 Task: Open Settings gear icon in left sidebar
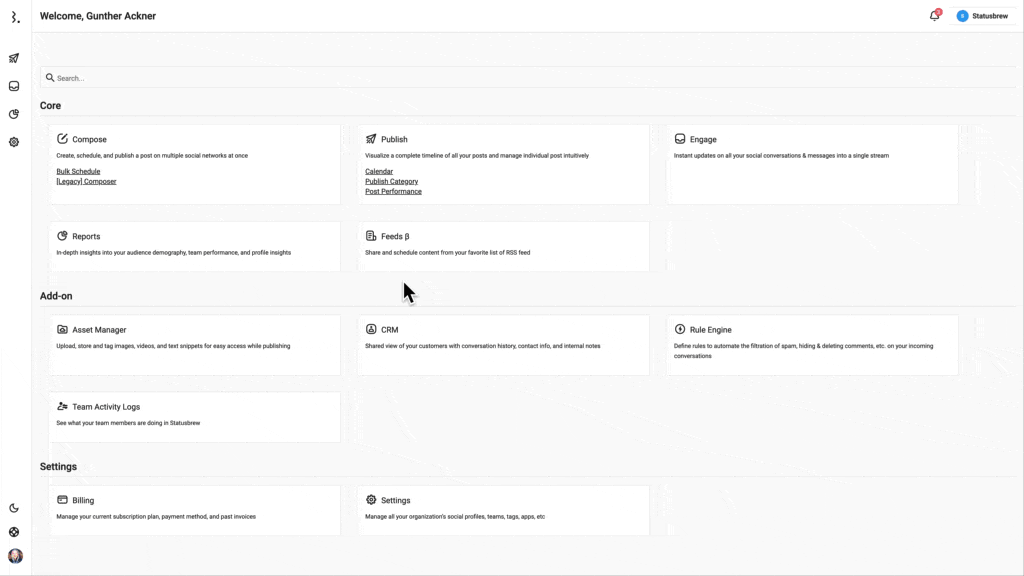tap(14, 142)
